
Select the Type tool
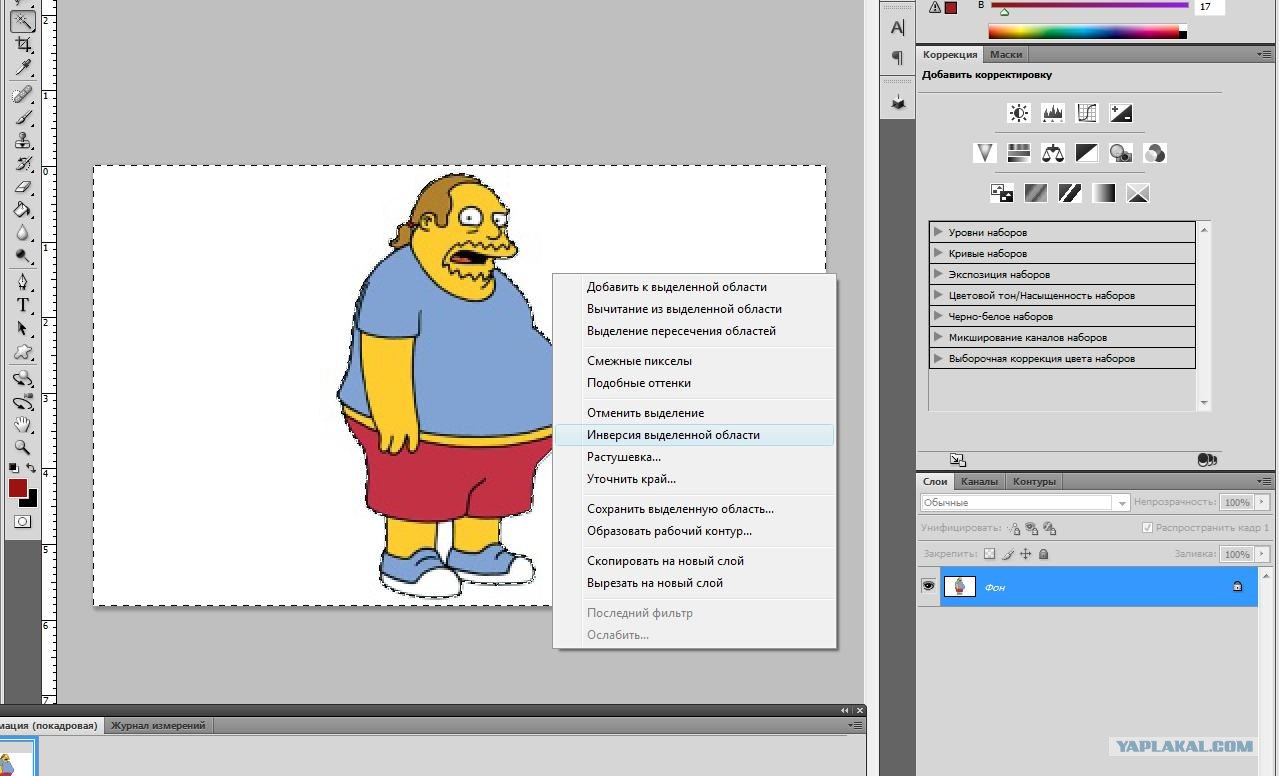click(22, 305)
